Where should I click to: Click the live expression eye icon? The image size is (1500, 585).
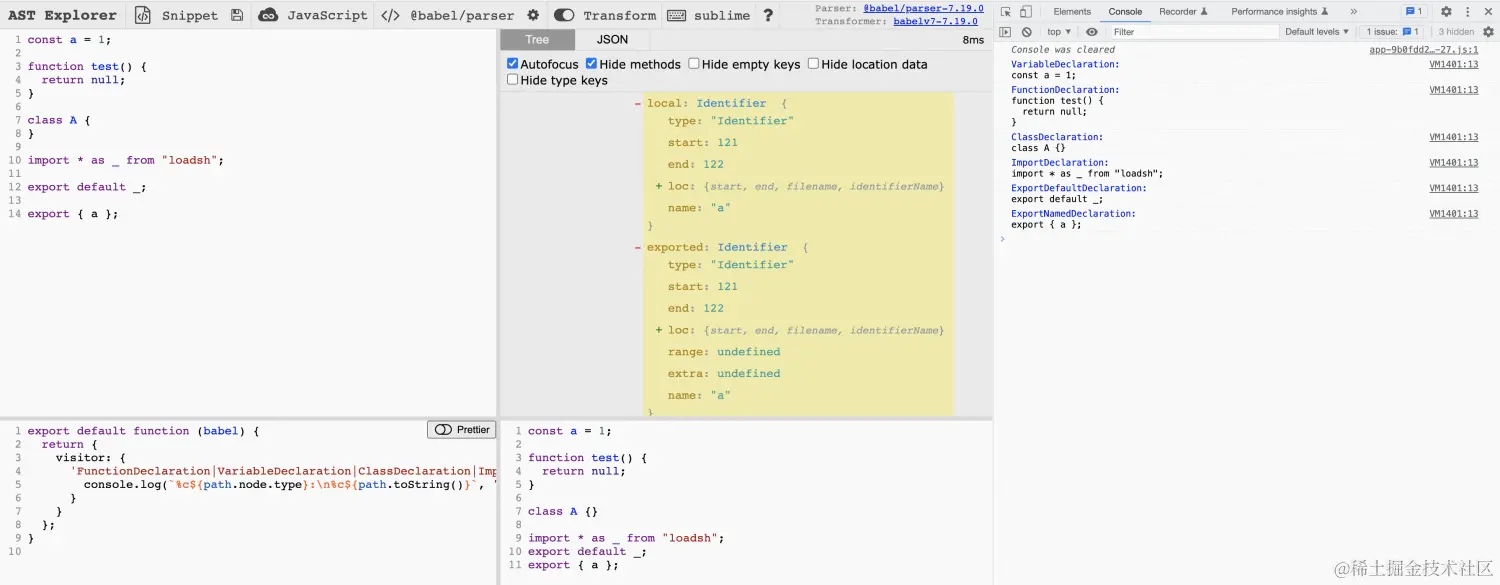1092,32
